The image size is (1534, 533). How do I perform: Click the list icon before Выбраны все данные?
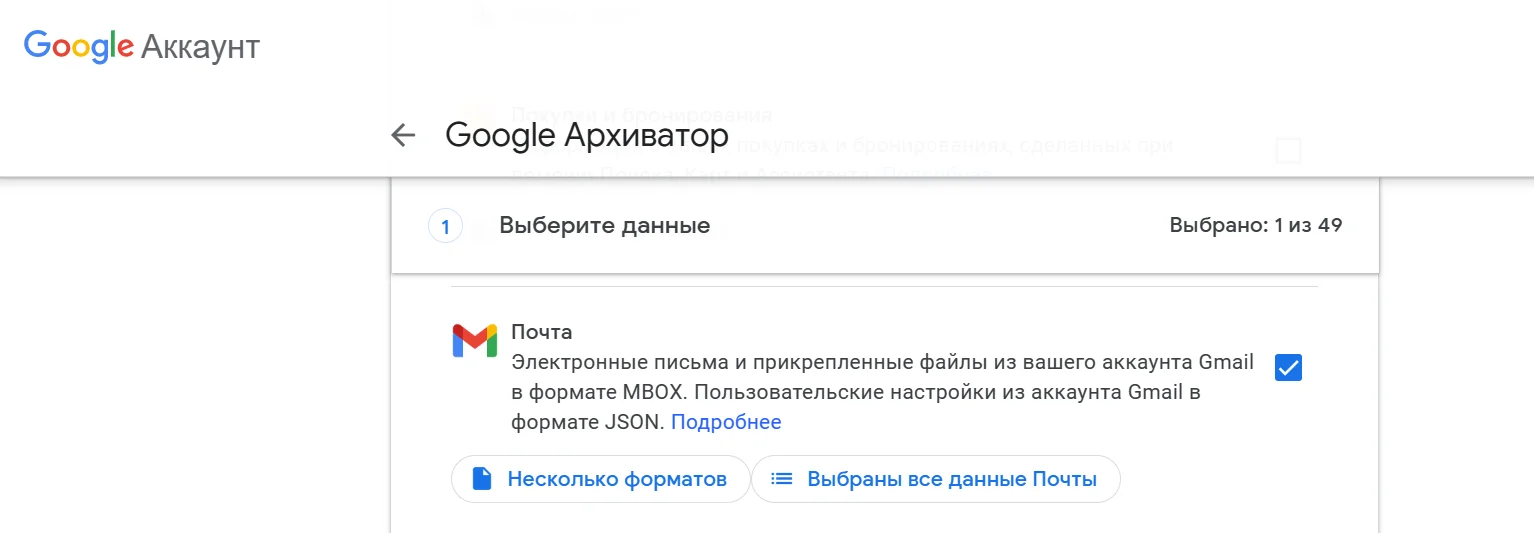[x=782, y=479]
